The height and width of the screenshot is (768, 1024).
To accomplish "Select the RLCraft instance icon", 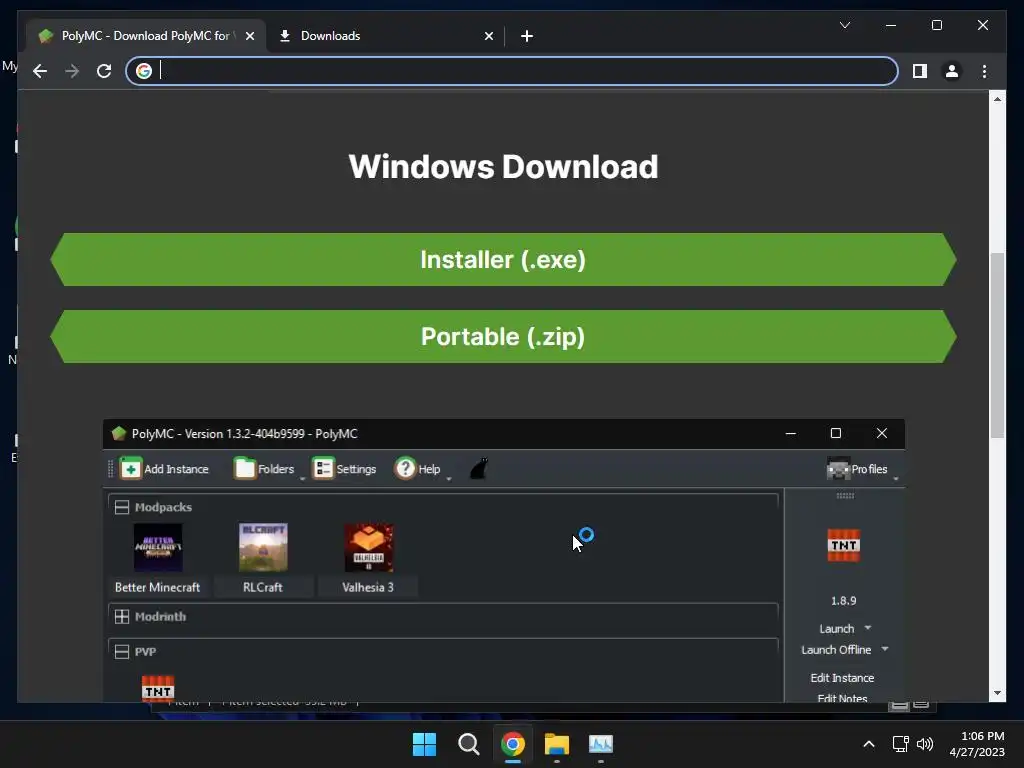I will coord(263,547).
